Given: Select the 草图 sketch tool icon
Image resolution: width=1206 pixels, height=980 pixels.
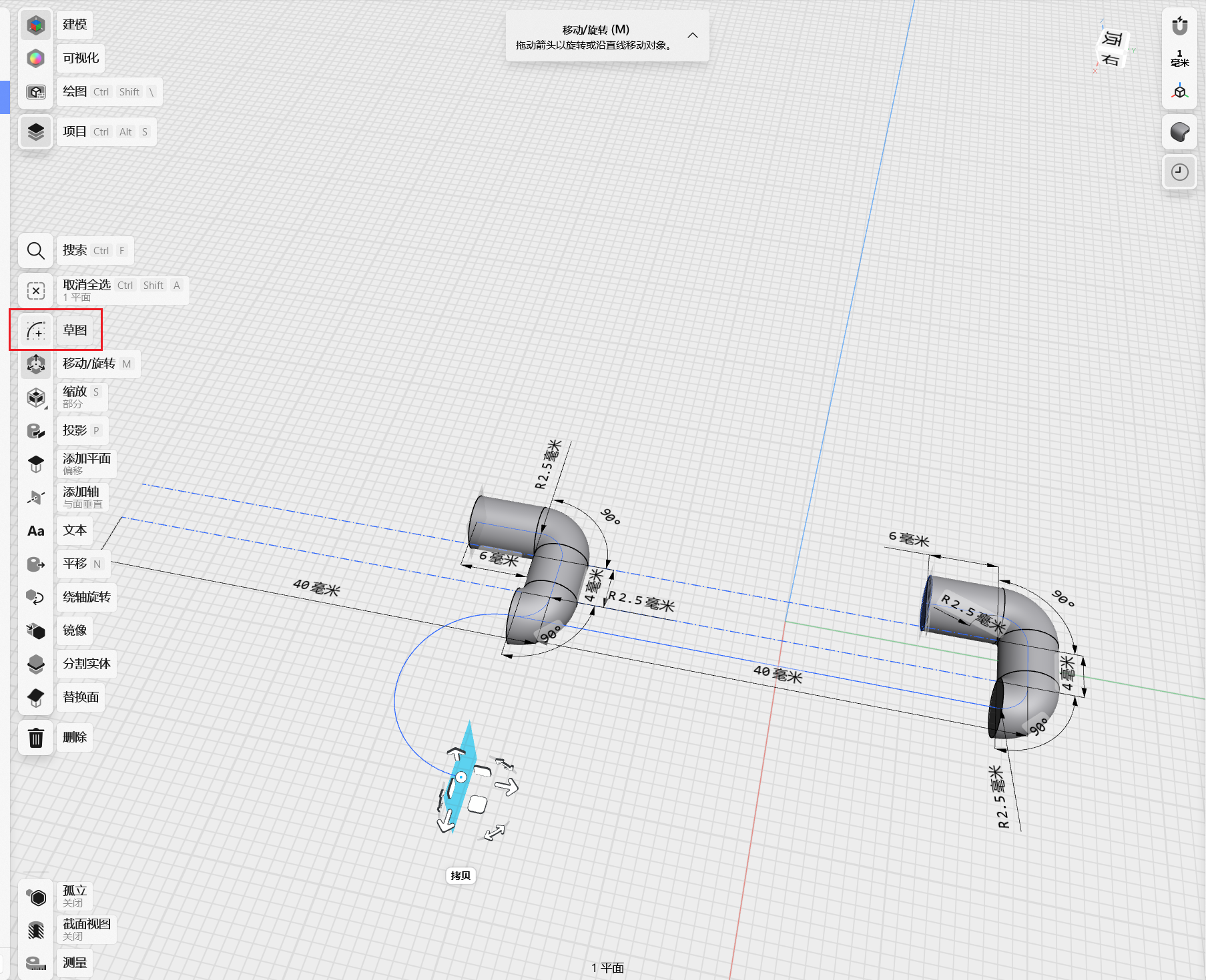Looking at the screenshot, I should click(x=36, y=331).
